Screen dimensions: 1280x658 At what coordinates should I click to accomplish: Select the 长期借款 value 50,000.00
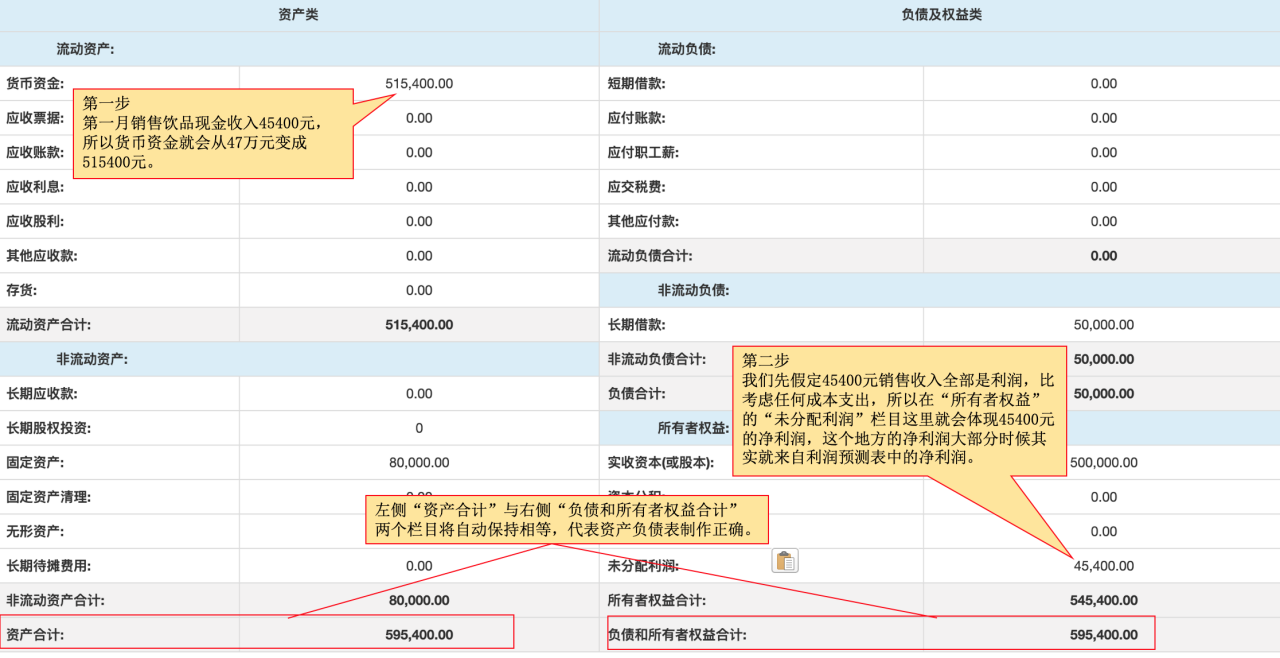click(1103, 325)
